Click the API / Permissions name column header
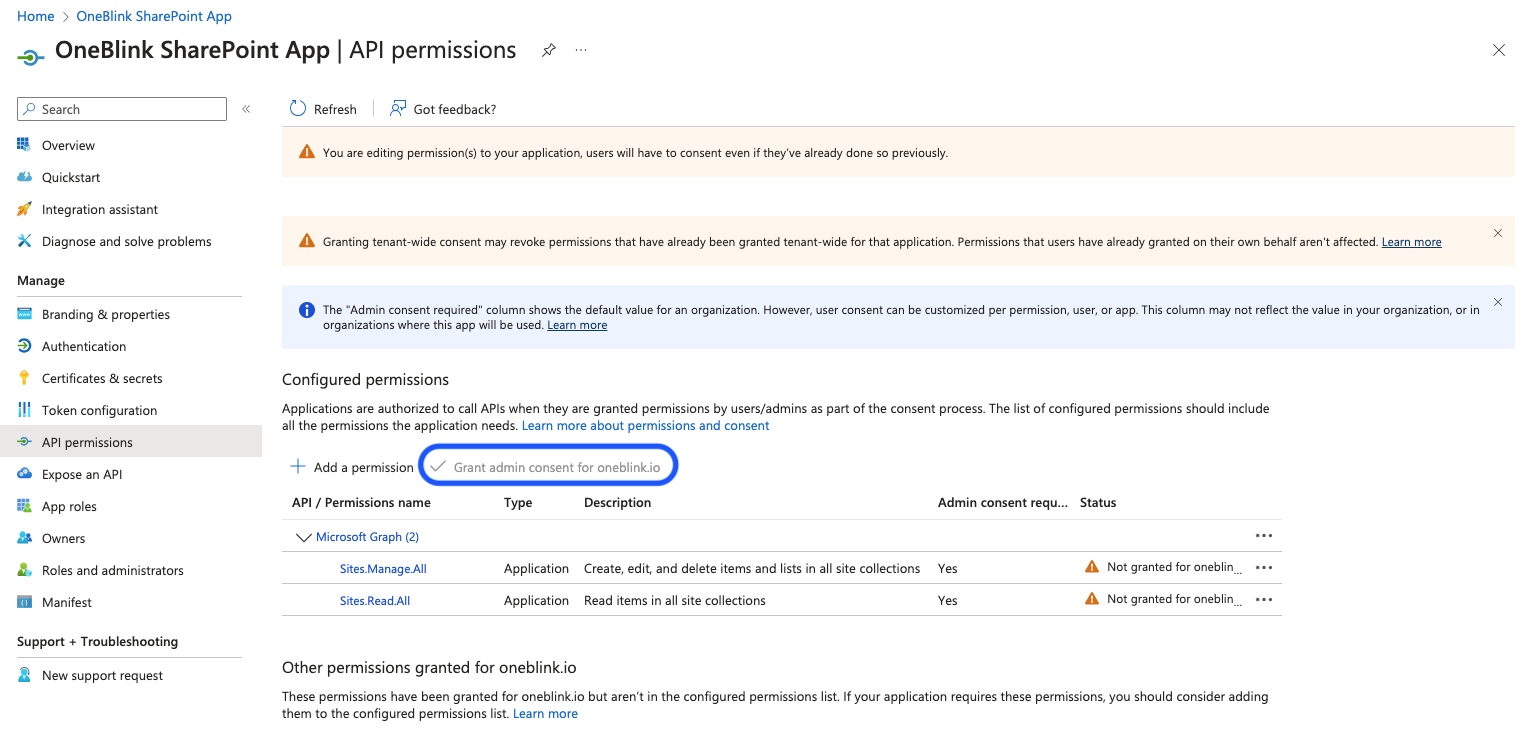The width and height of the screenshot is (1531, 744). 361,502
